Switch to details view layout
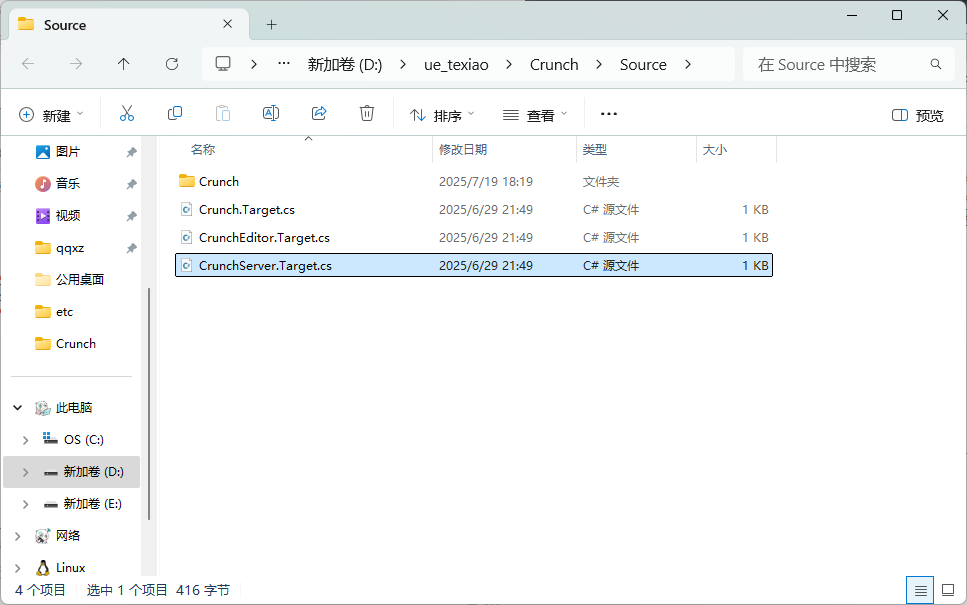This screenshot has width=967, height=605. click(x=921, y=590)
